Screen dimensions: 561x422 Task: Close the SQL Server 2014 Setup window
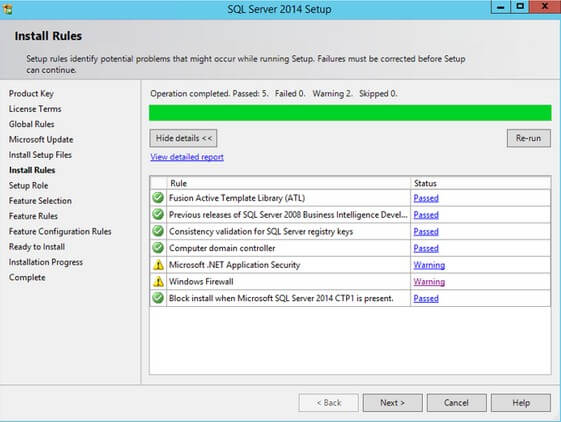click(545, 7)
